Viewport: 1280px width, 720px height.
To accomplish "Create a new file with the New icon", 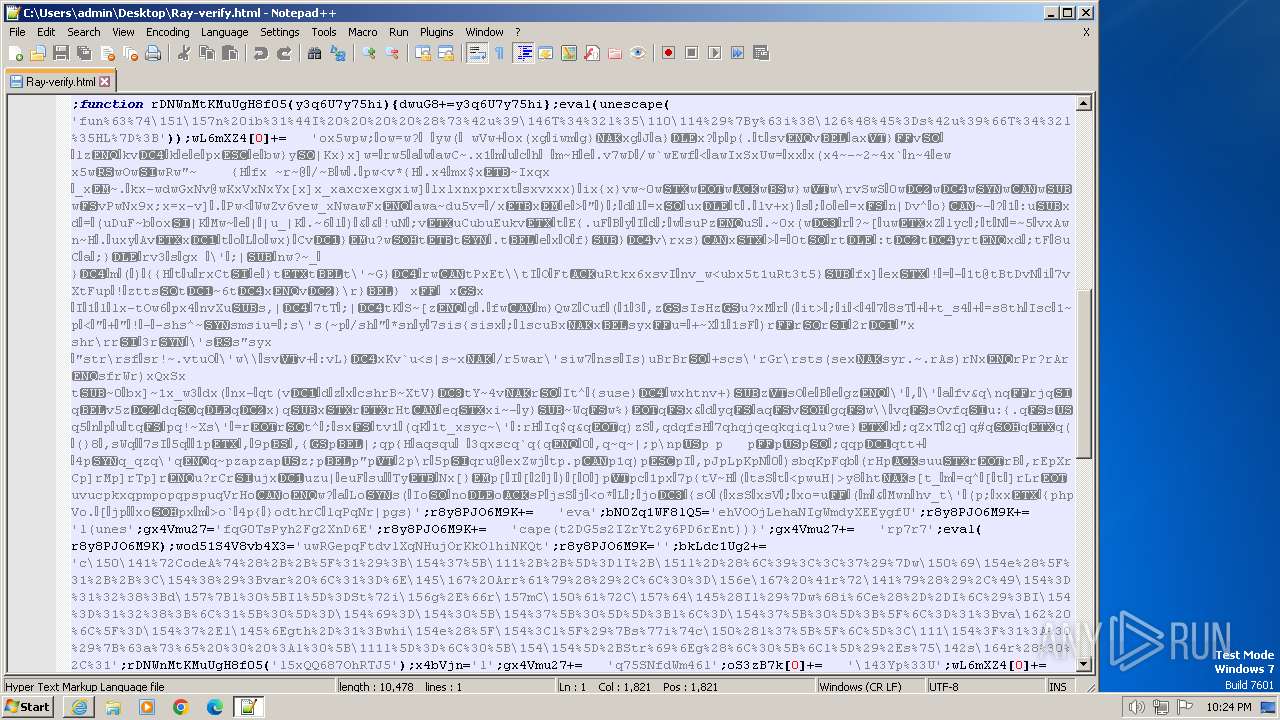I will pos(16,53).
